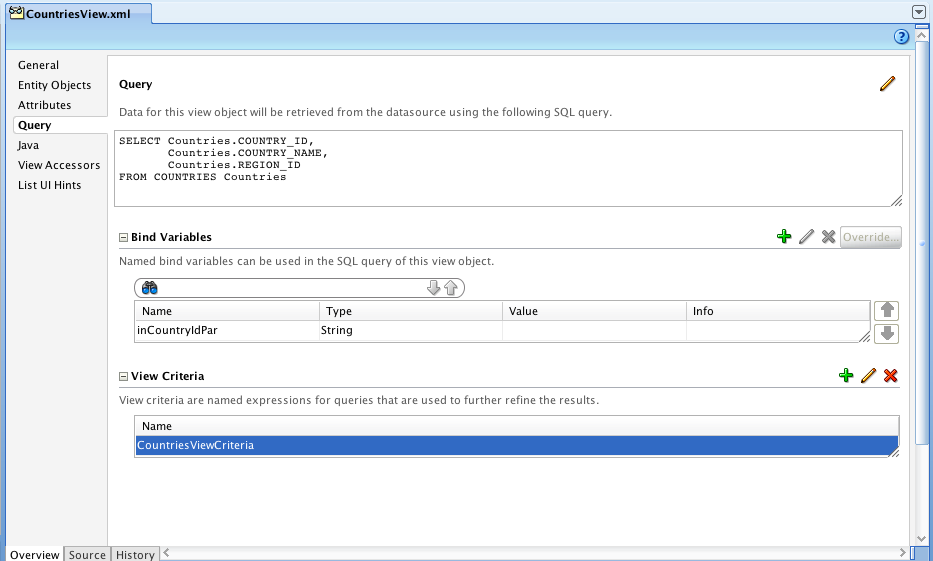This screenshot has width=933, height=561.
Task: Click inside the SQL query text area
Action: (508, 168)
